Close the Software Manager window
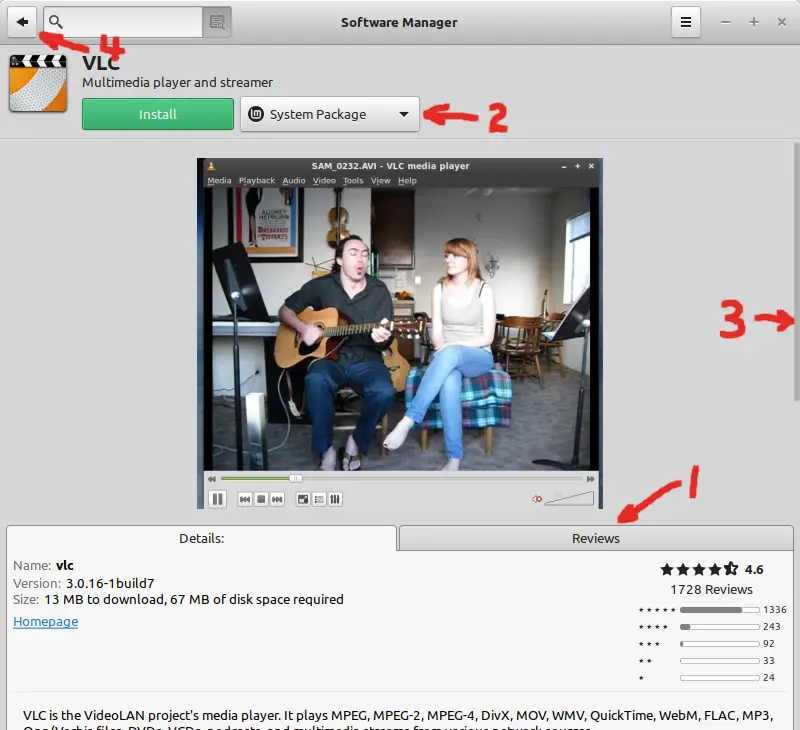 (x=782, y=22)
